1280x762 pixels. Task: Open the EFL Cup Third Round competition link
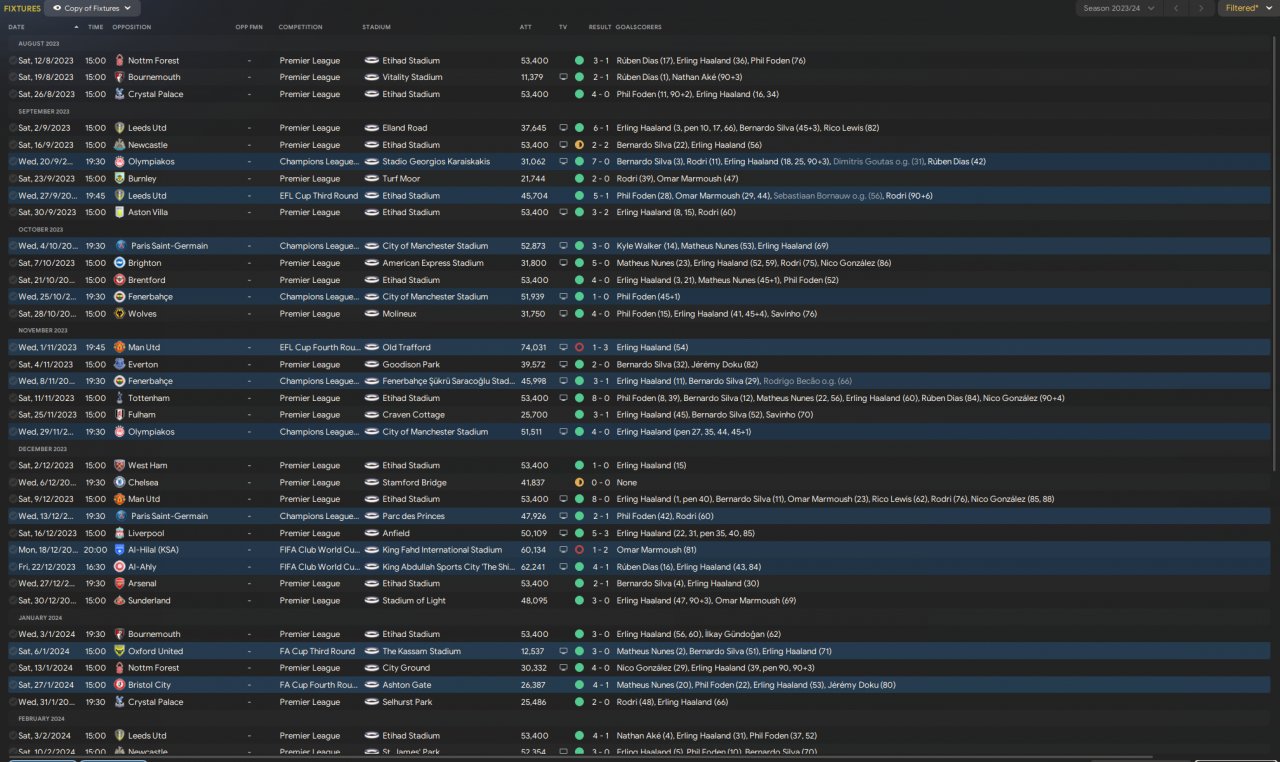tap(319, 196)
